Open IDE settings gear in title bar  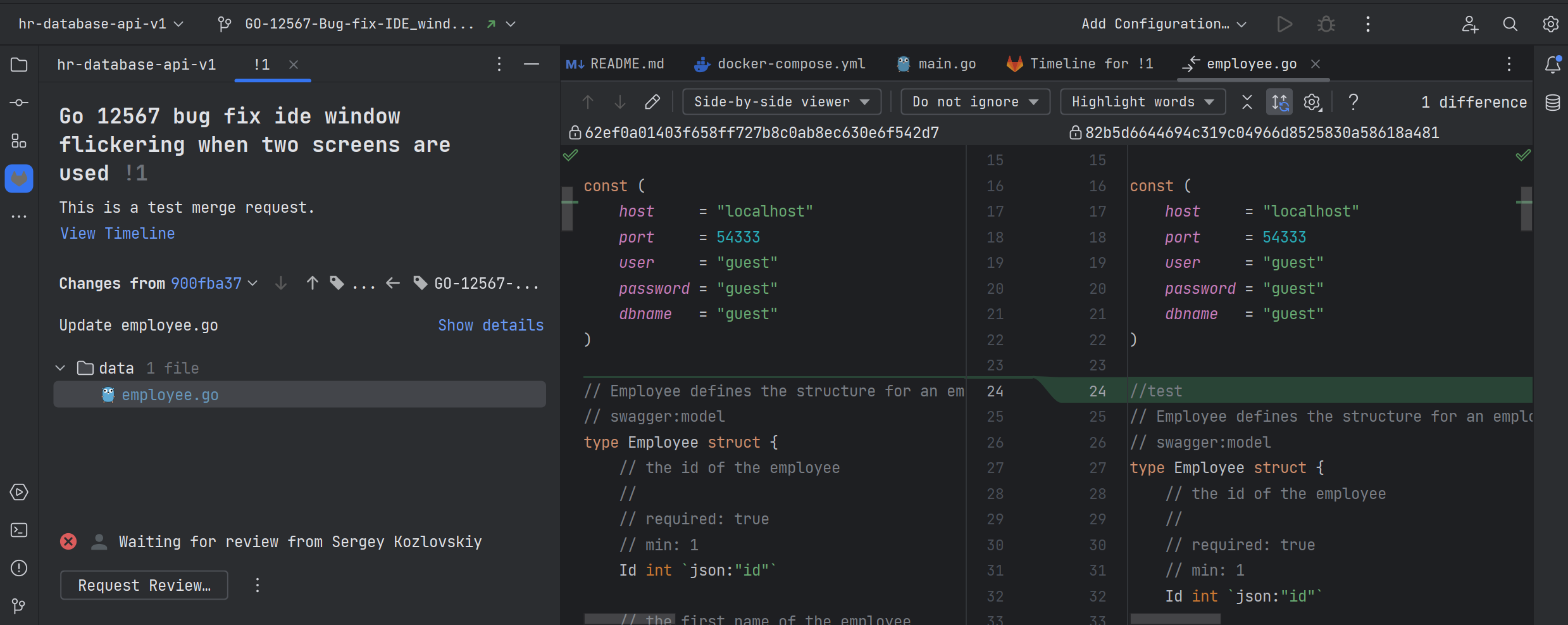coord(1550,24)
